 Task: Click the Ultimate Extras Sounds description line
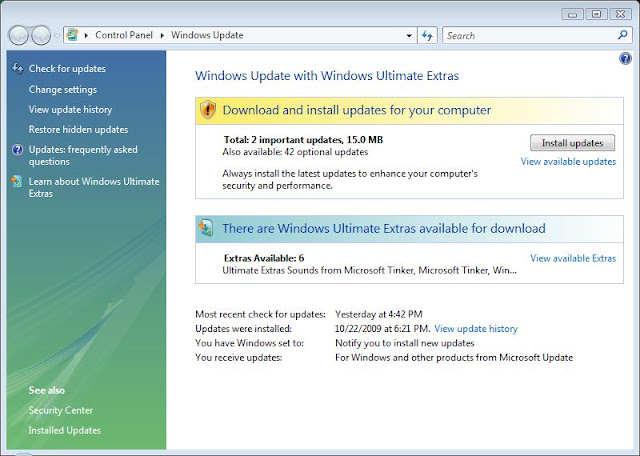tap(369, 270)
